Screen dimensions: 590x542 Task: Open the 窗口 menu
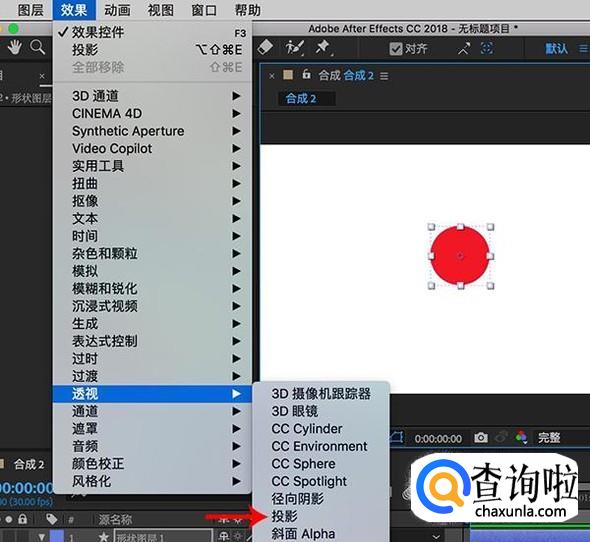[204, 10]
